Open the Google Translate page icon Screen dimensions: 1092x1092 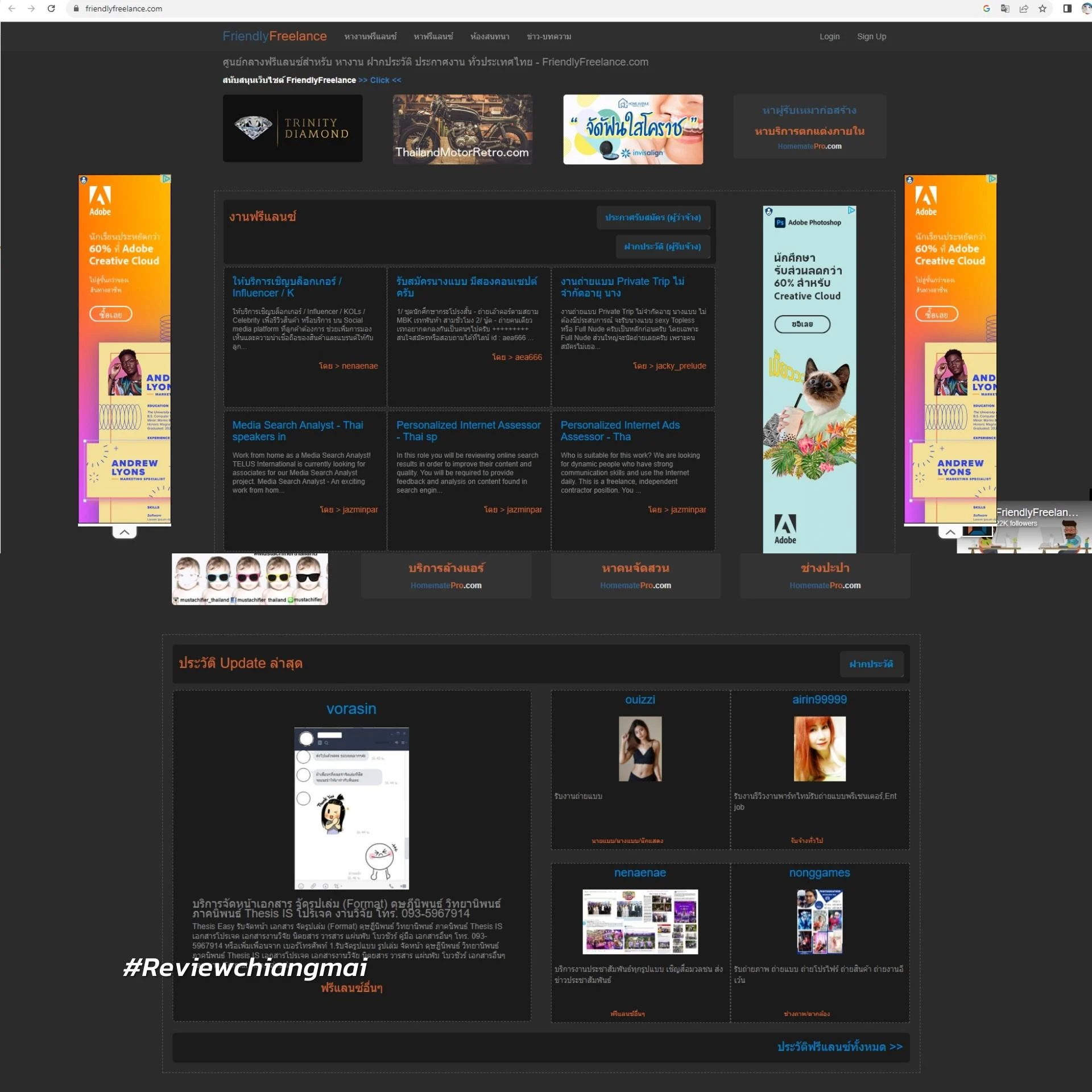[1005, 9]
